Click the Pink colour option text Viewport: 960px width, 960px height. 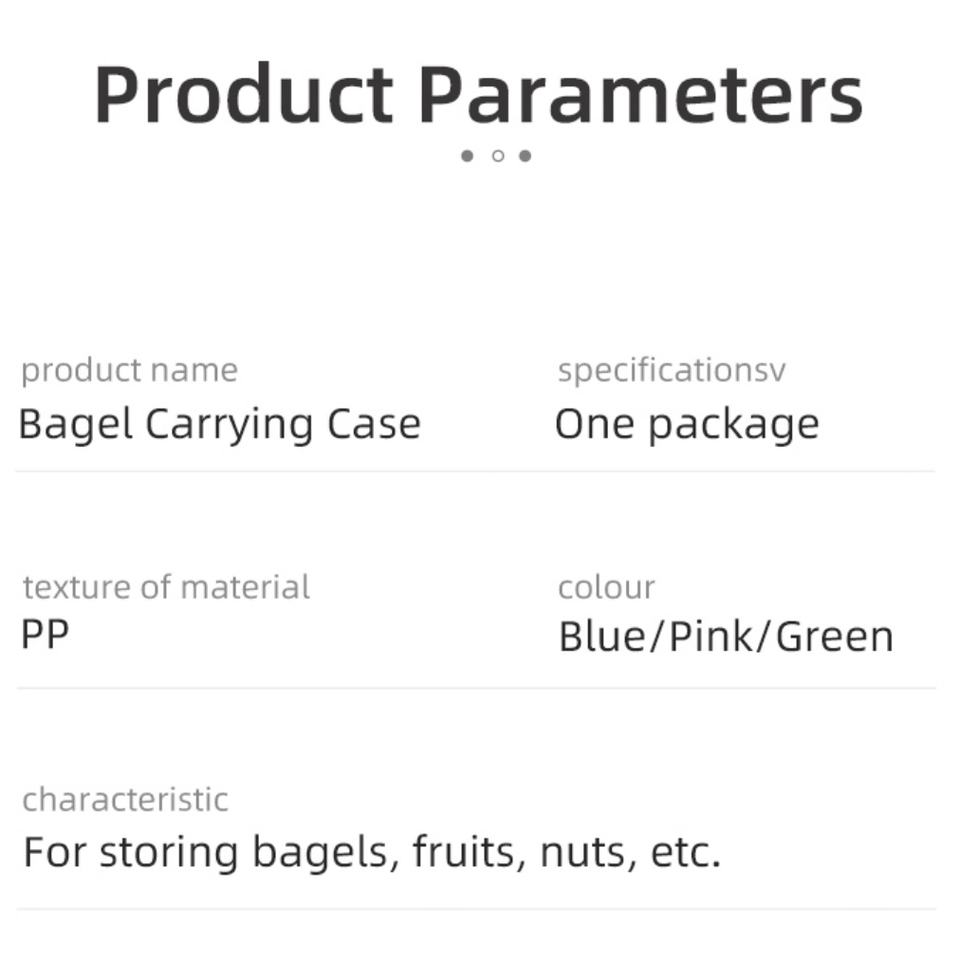(x=710, y=636)
